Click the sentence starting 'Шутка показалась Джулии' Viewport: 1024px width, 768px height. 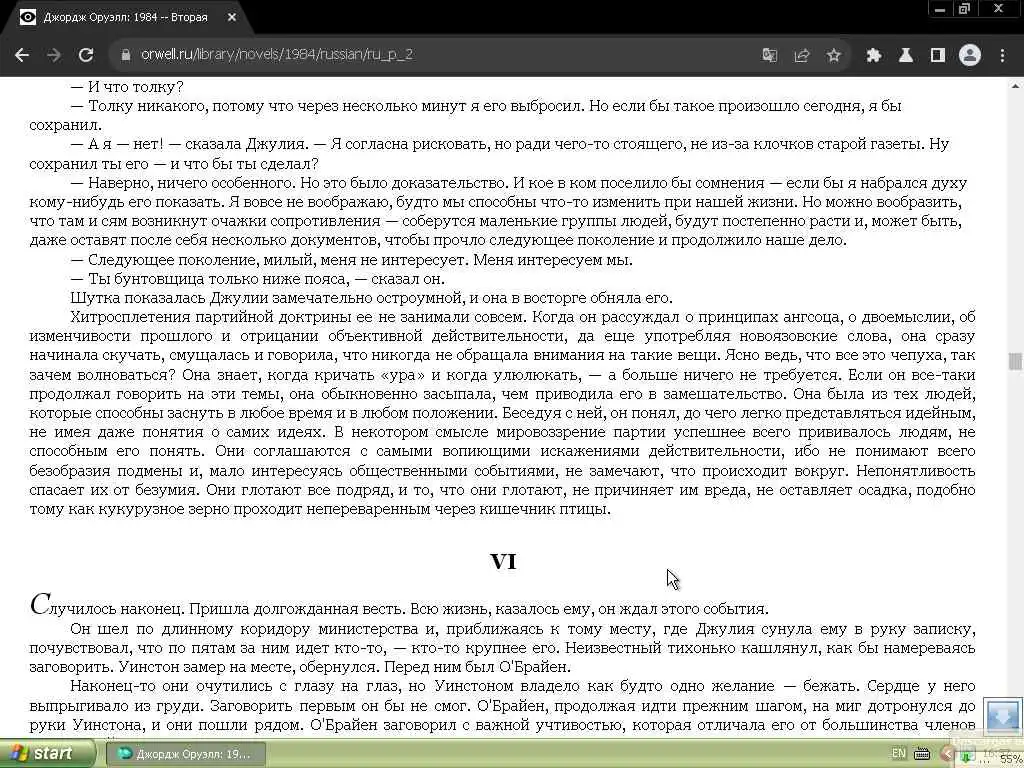[x=371, y=298]
